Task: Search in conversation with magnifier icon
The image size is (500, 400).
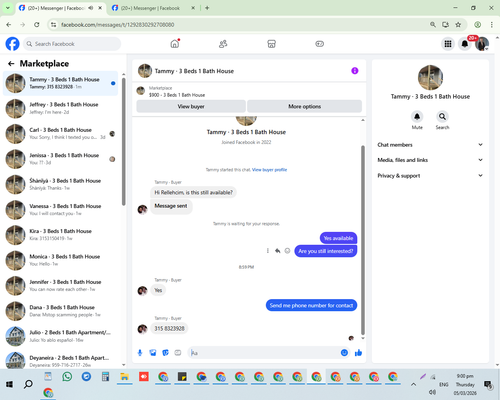Action: pyautogui.click(x=442, y=117)
